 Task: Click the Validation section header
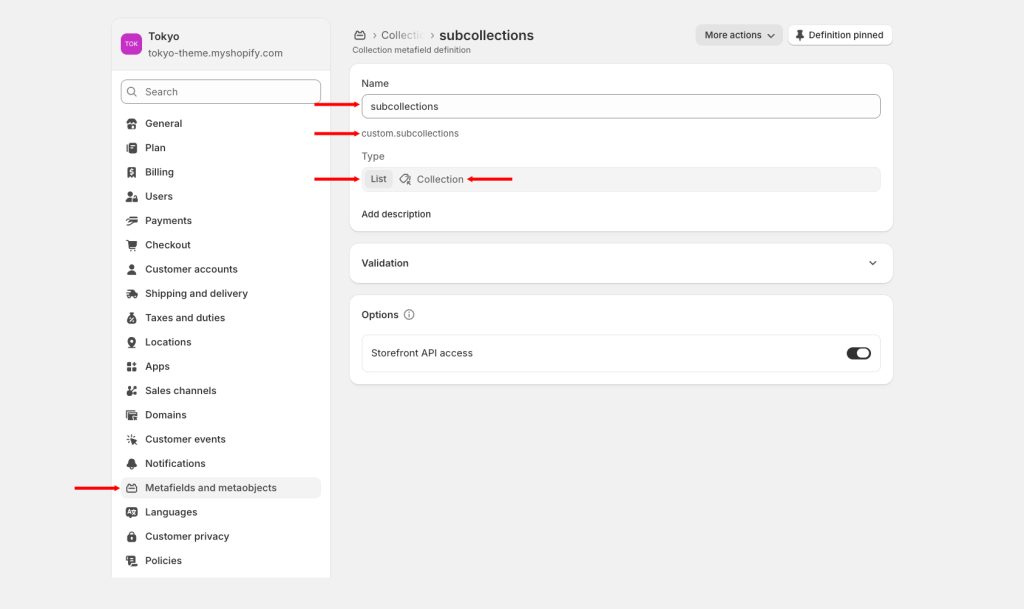pyautogui.click(x=620, y=263)
